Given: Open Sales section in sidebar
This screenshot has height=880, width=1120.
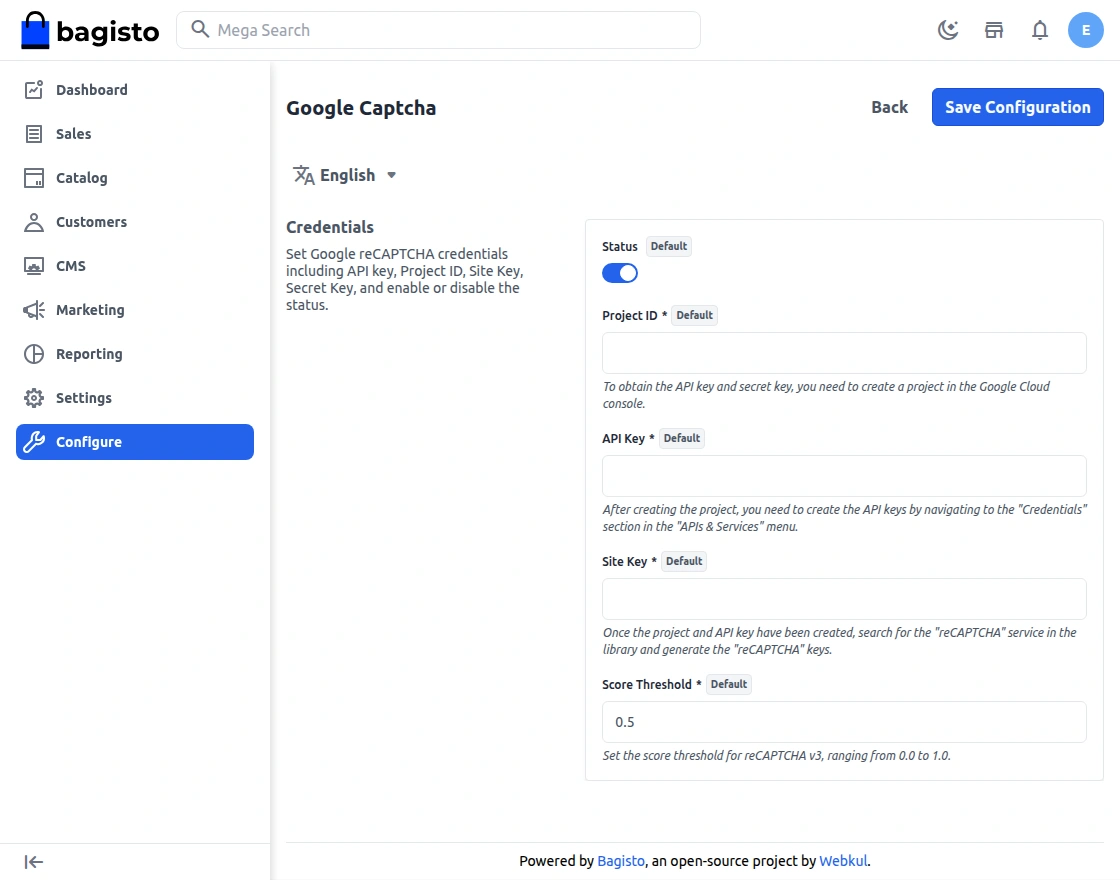Looking at the screenshot, I should click(73, 134).
